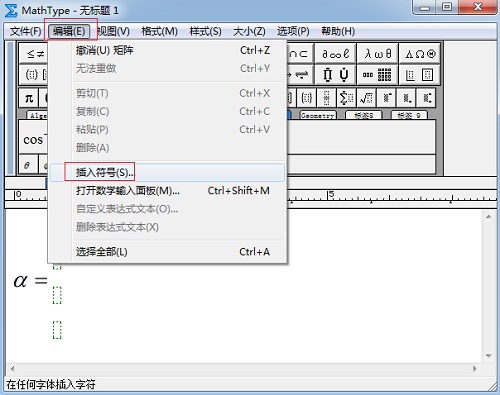
Task: Open the matrix templates palette
Action: click(x=377, y=74)
